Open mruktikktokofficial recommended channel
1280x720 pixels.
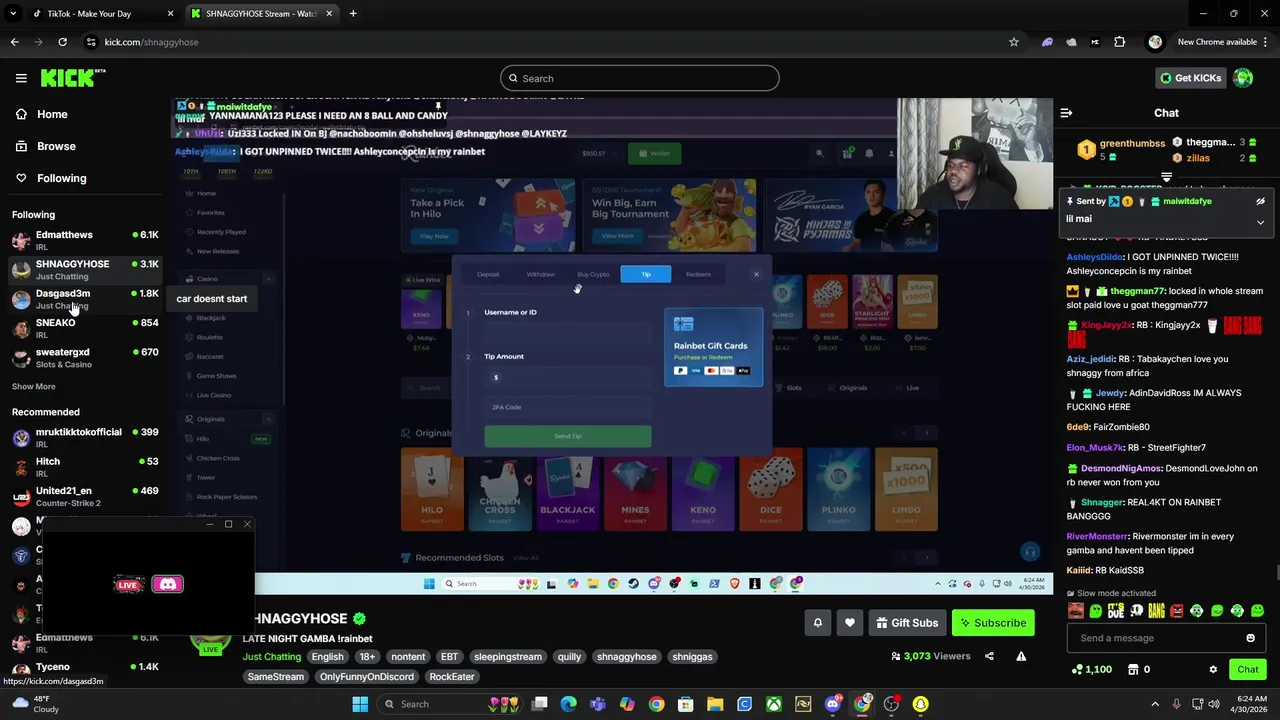(x=85, y=437)
